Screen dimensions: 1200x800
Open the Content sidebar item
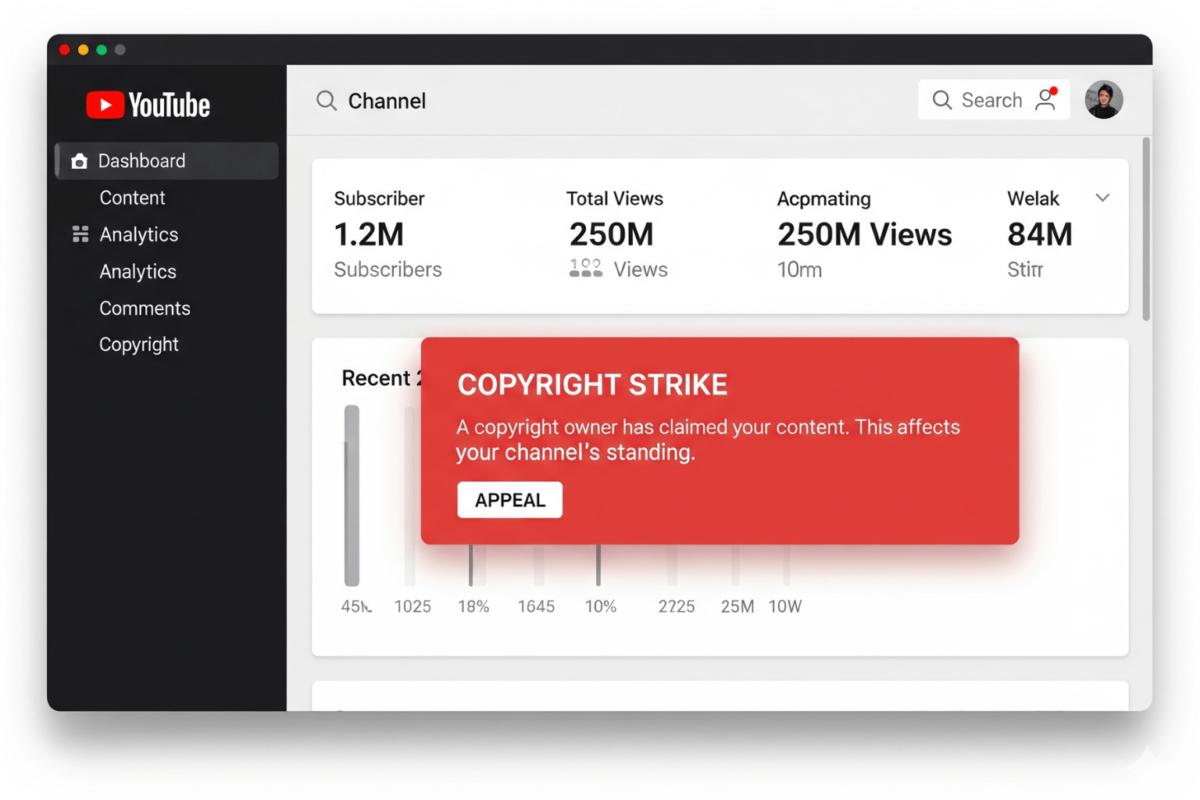coord(132,198)
